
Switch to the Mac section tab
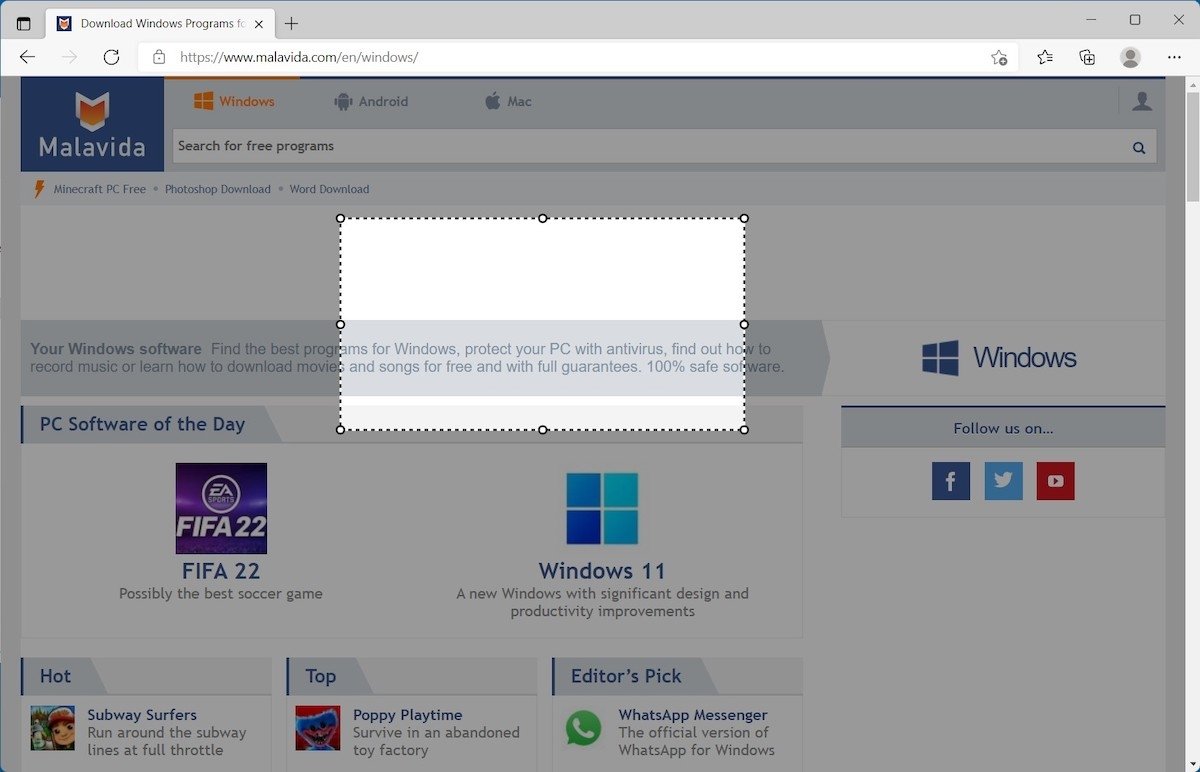(508, 101)
